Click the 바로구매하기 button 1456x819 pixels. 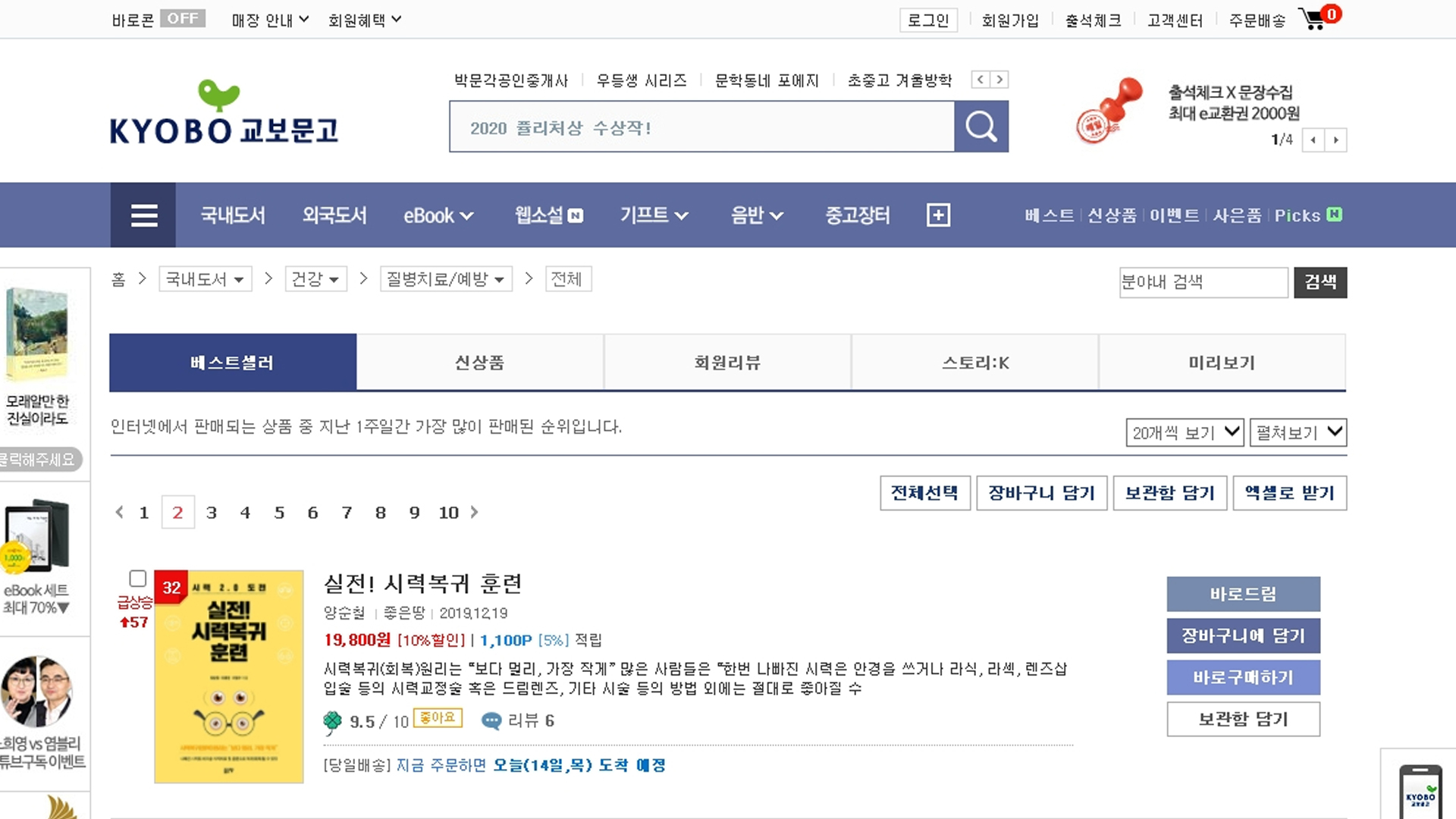1243,677
